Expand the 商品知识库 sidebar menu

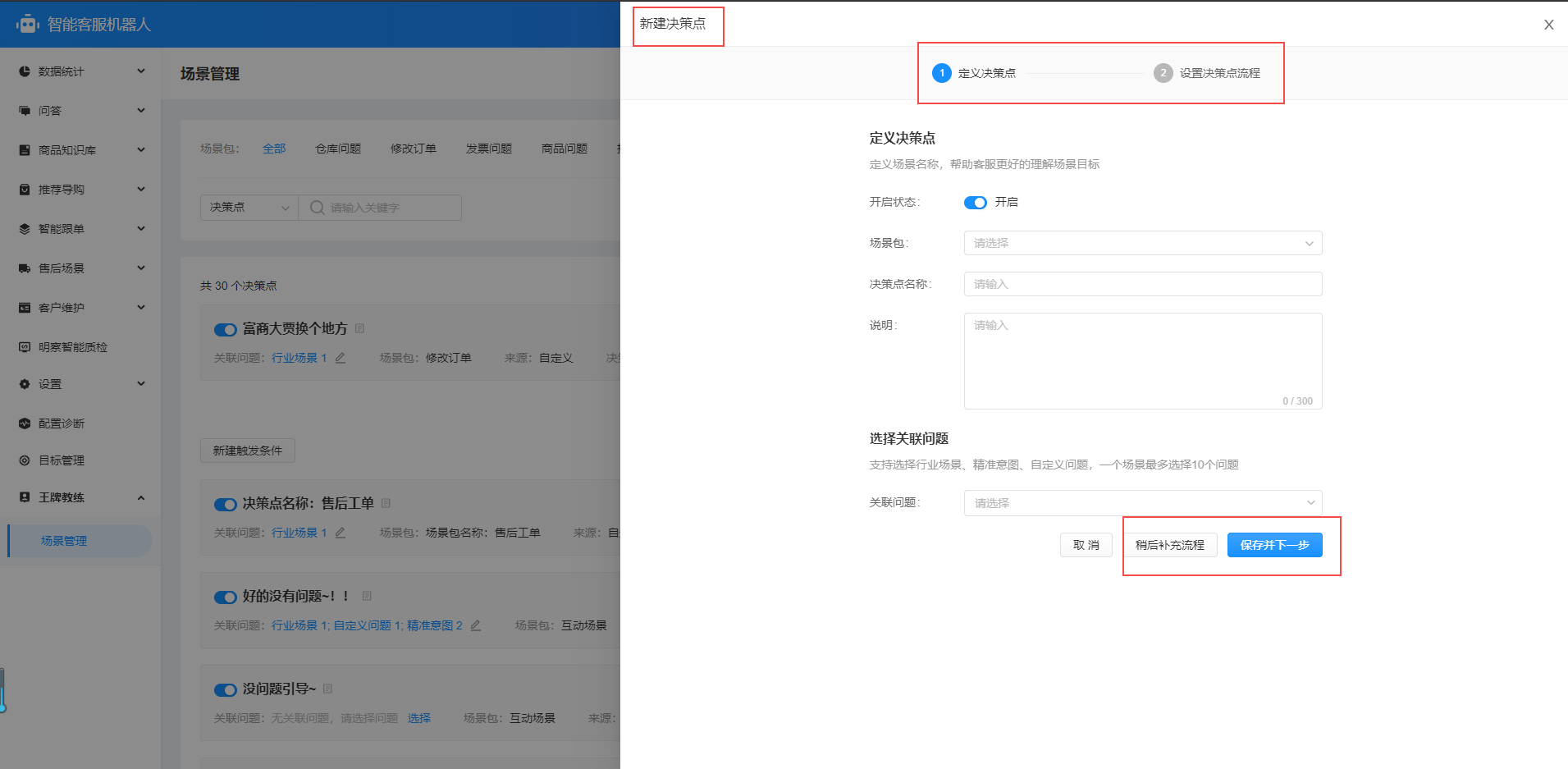tap(141, 150)
